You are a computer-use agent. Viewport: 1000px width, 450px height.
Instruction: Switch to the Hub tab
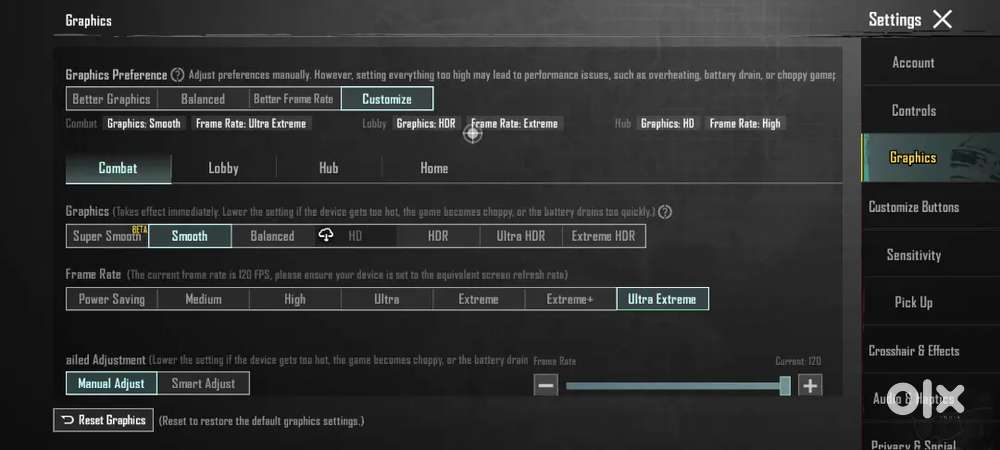[x=328, y=168]
